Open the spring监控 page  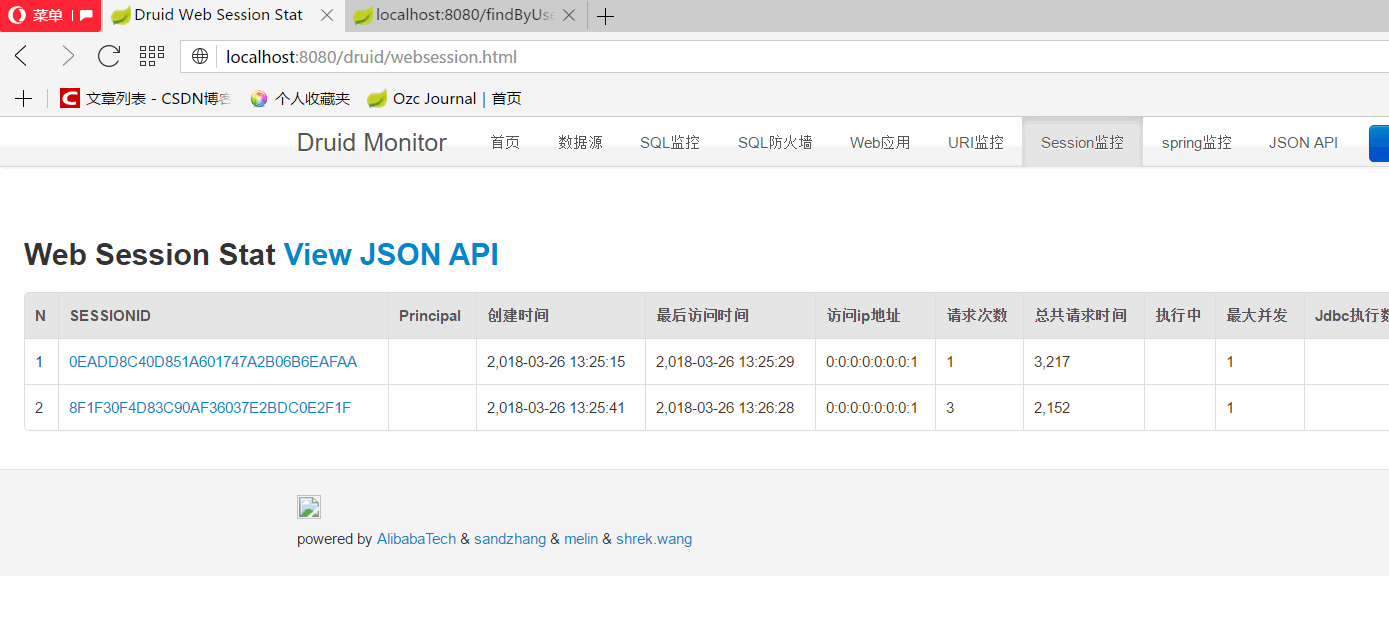[x=1196, y=142]
